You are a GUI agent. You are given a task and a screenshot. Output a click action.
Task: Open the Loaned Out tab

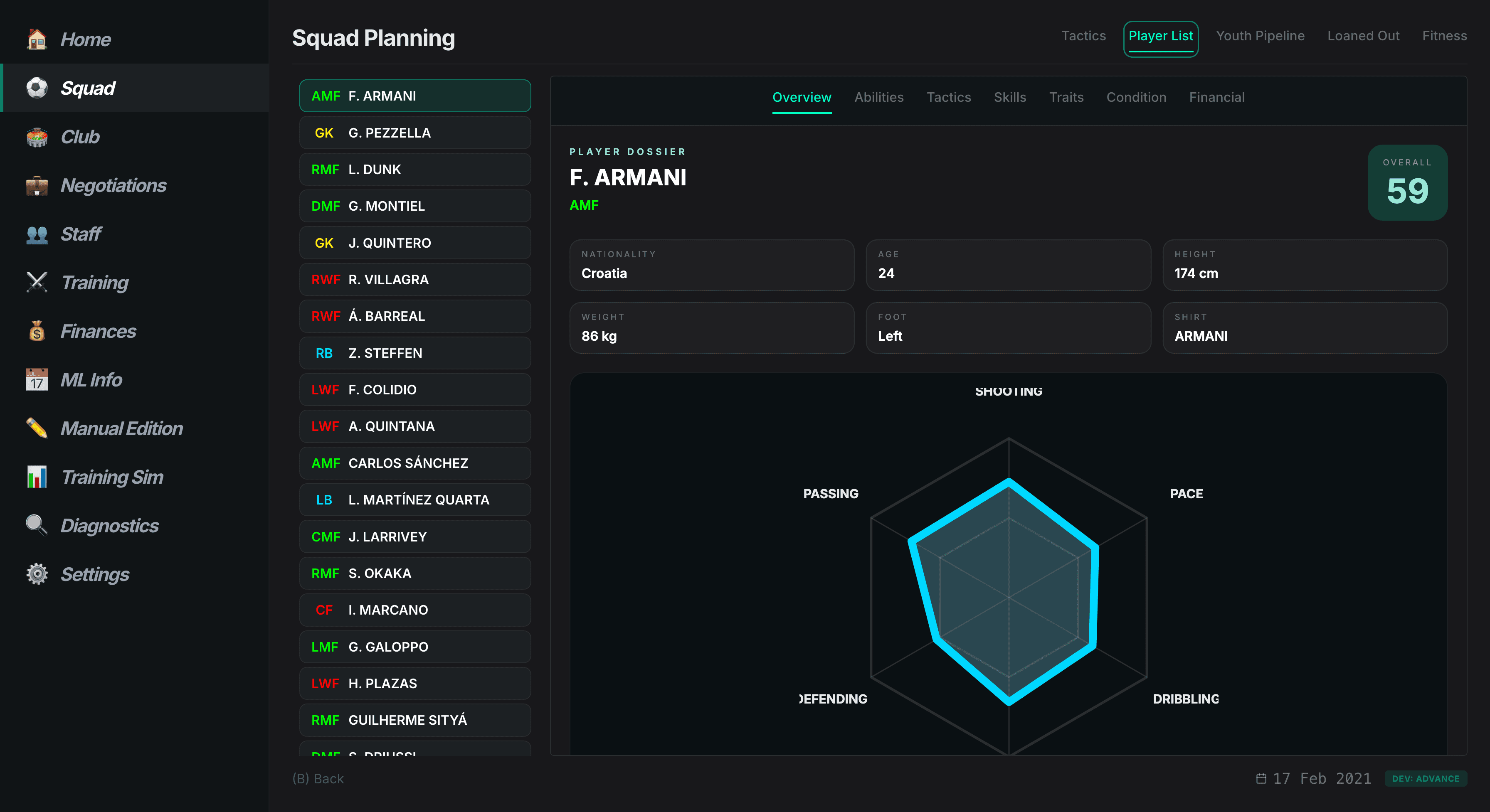click(x=1363, y=36)
